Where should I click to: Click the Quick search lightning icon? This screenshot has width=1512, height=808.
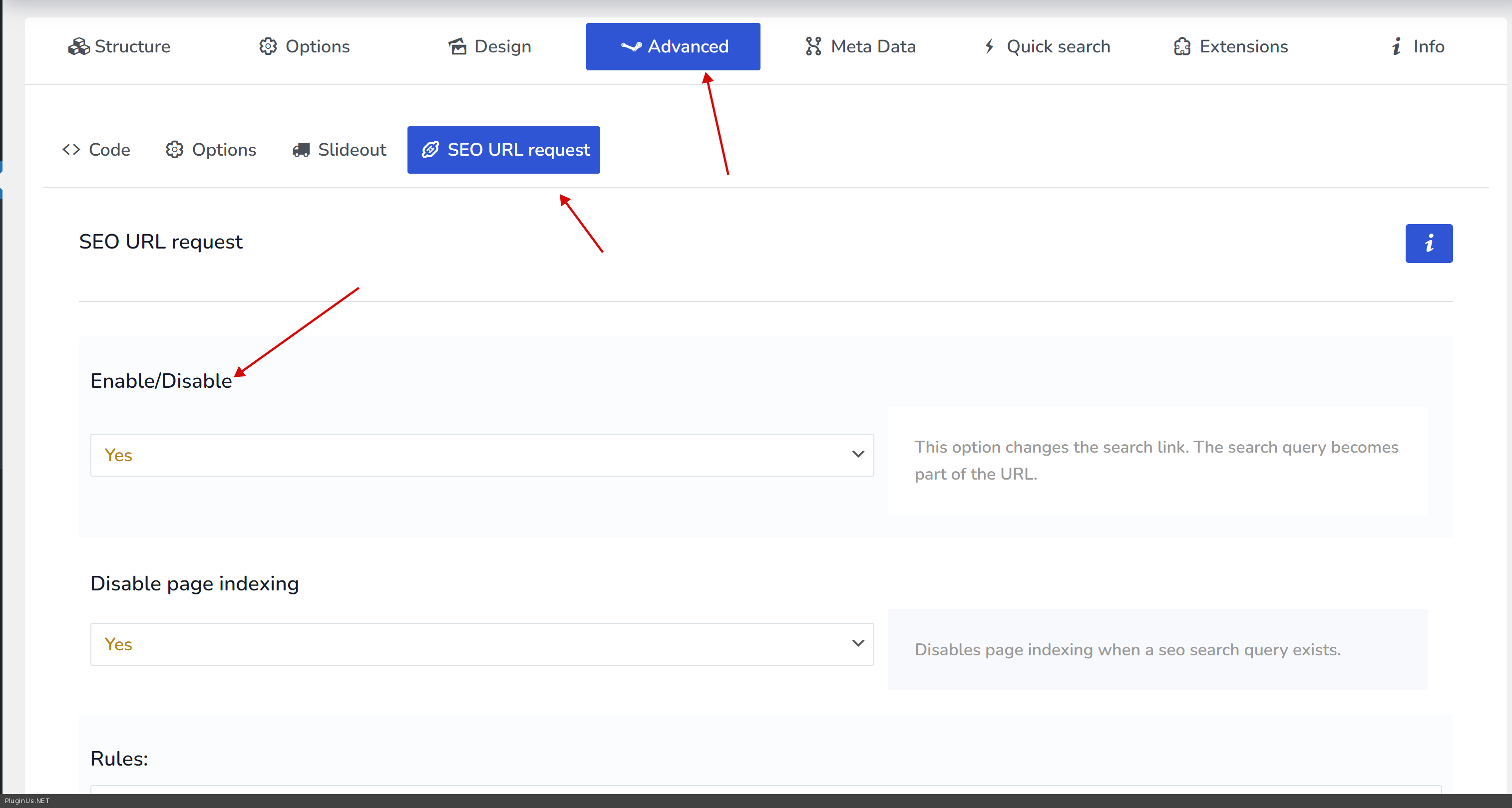click(989, 46)
